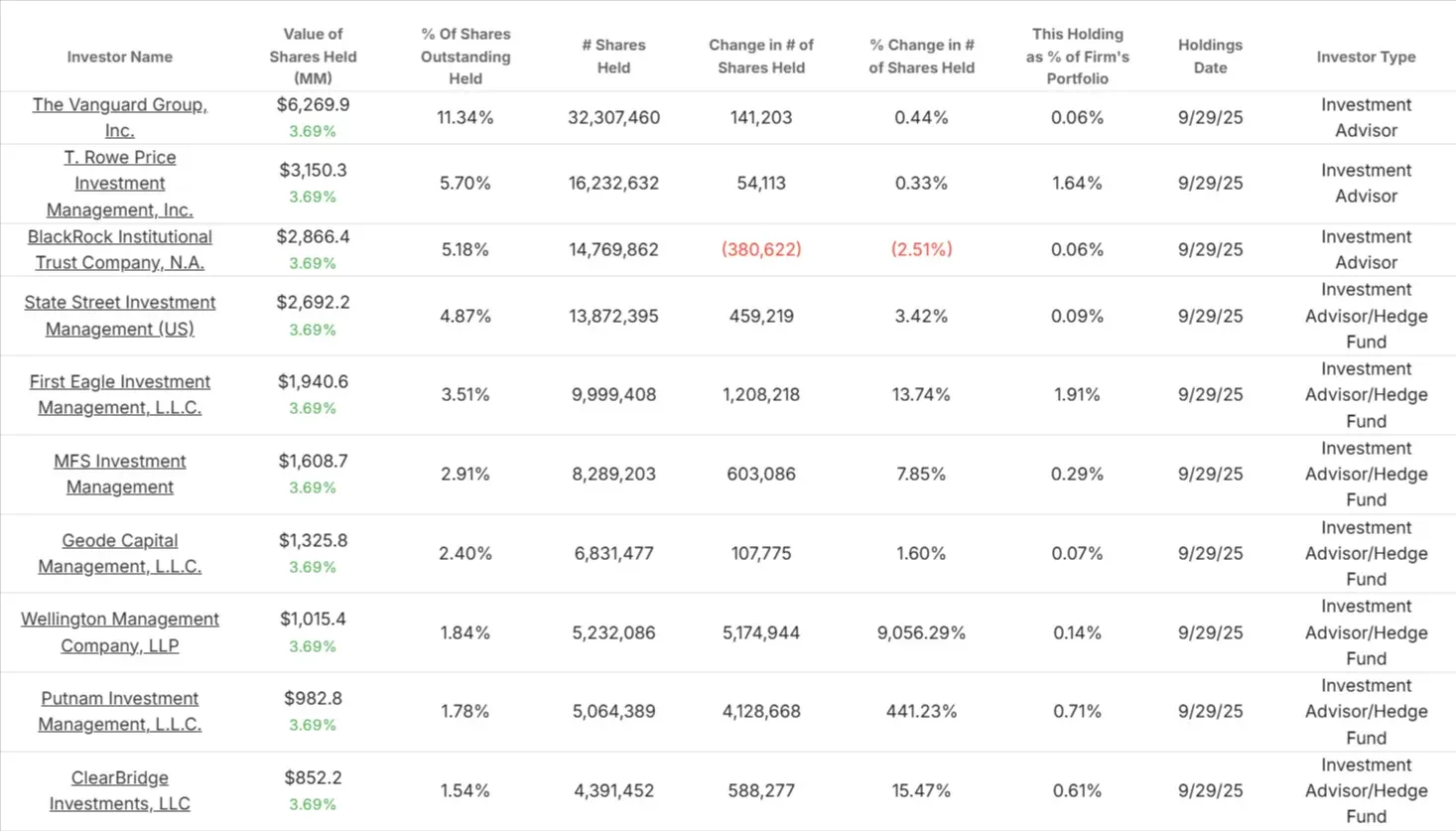Select First Eagle Investment Management link

click(119, 394)
